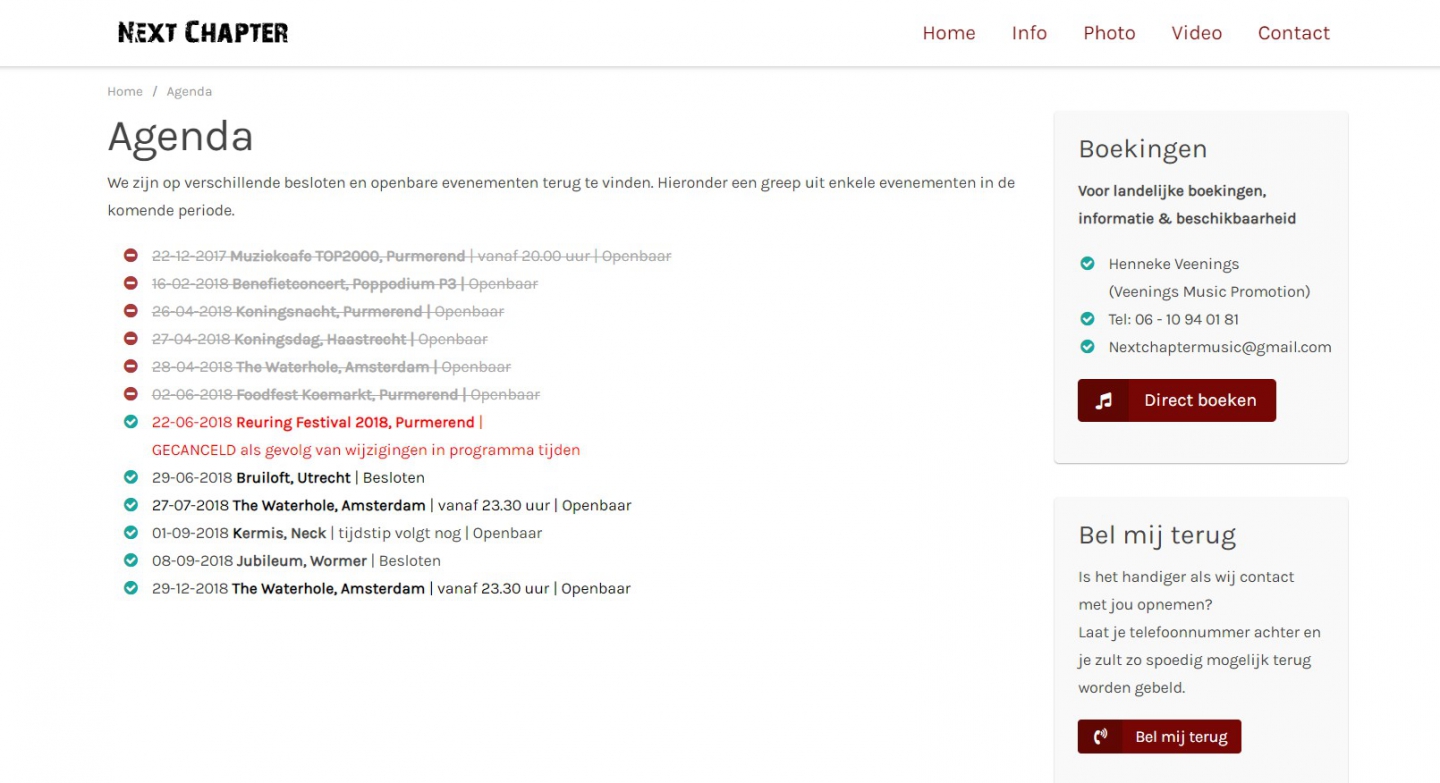
Task: Go to the Info page
Action: (1029, 33)
